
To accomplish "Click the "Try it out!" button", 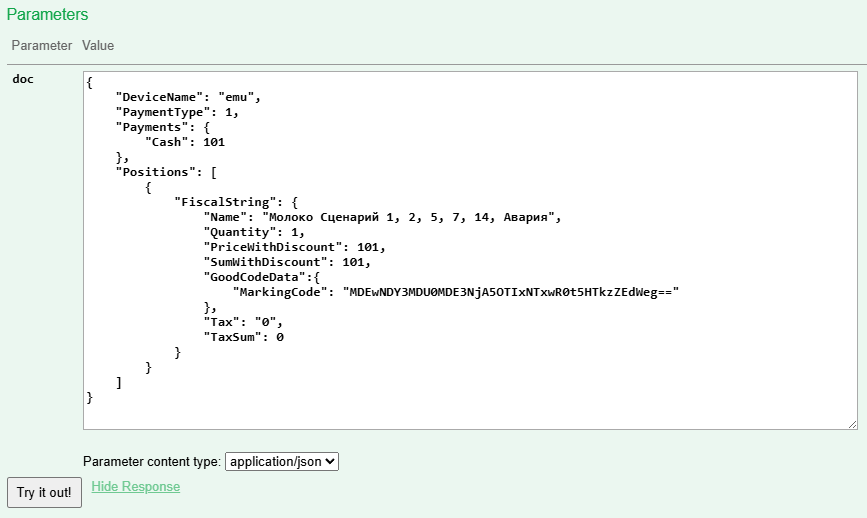I will click(44, 492).
